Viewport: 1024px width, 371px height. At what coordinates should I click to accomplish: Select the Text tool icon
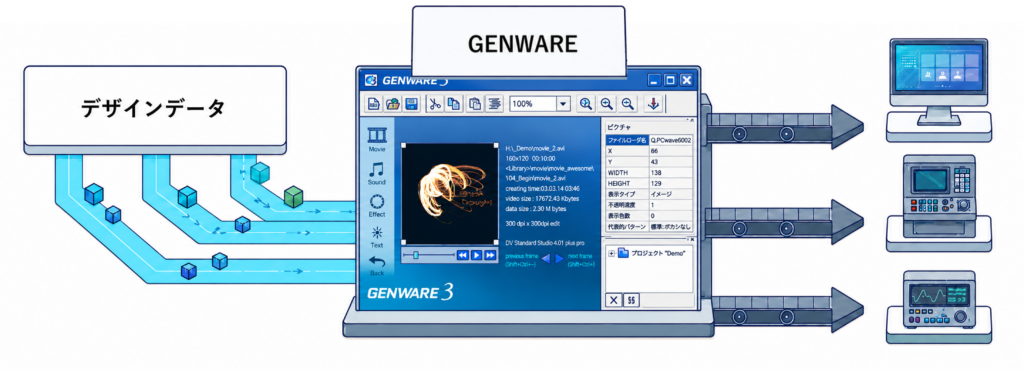(377, 233)
